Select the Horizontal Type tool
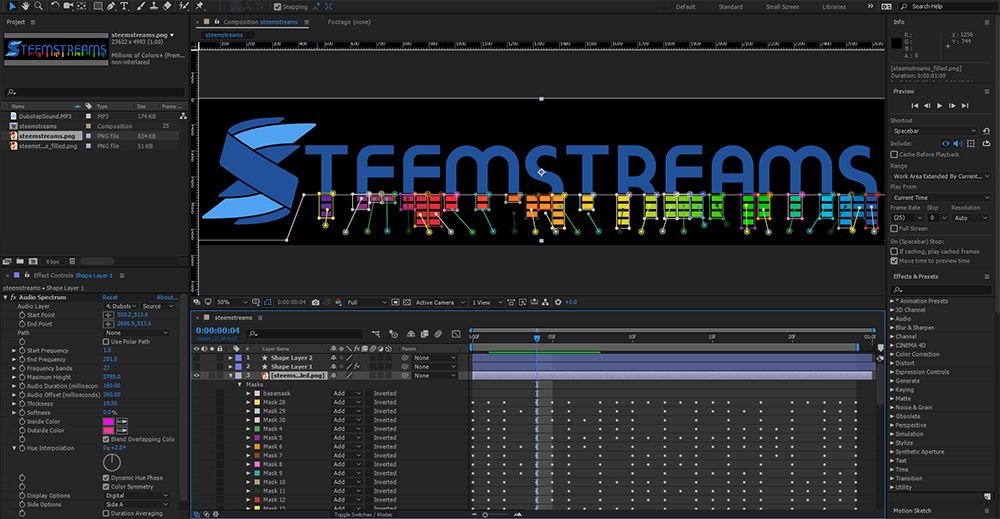This screenshot has height=519, width=1000. click(x=124, y=6)
